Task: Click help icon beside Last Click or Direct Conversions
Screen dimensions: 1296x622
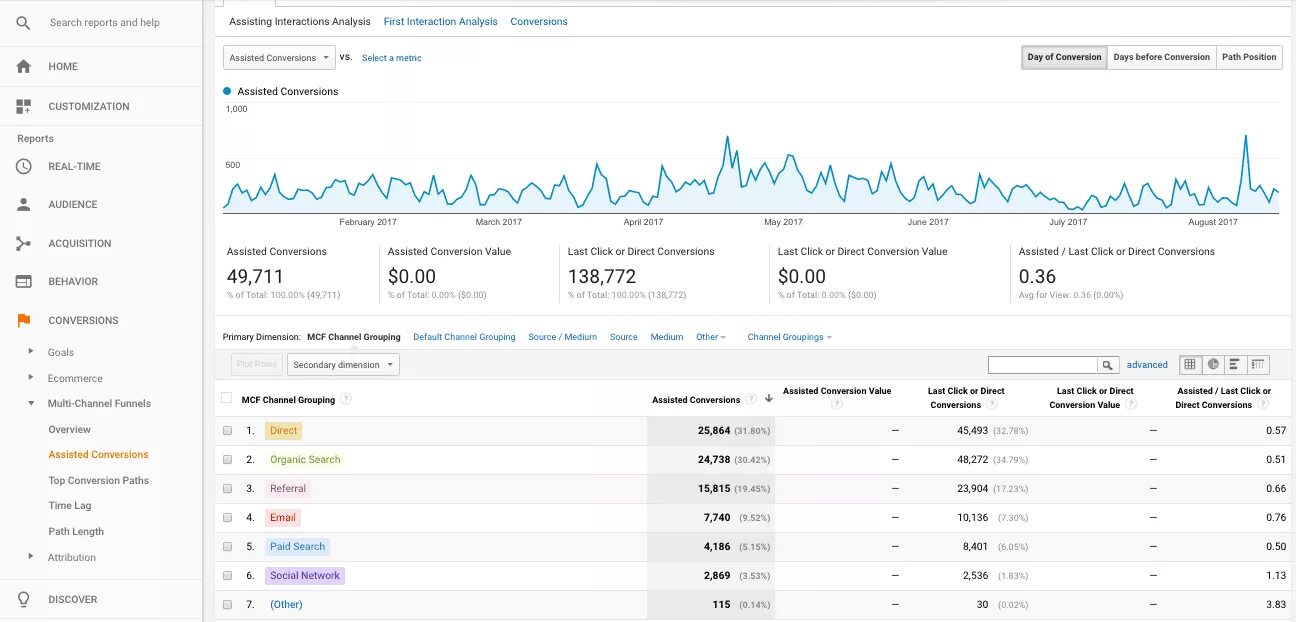Action: tap(992, 404)
